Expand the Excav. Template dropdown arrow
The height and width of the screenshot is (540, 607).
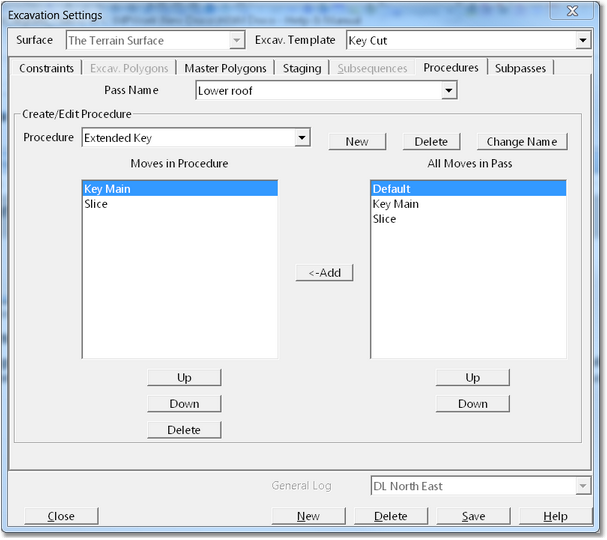(583, 40)
